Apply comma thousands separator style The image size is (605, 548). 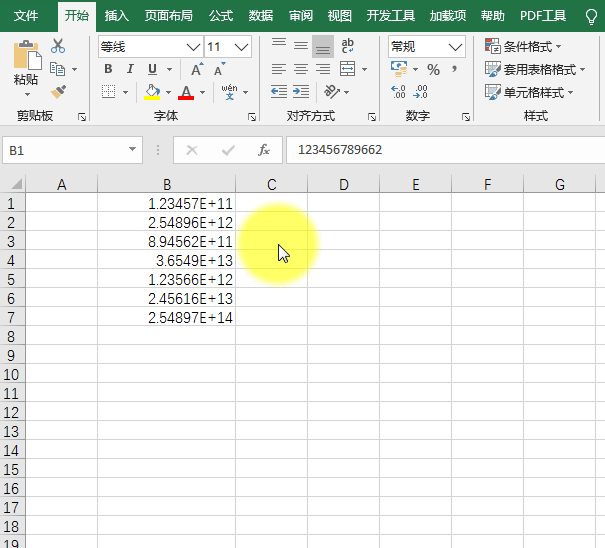tap(455, 70)
